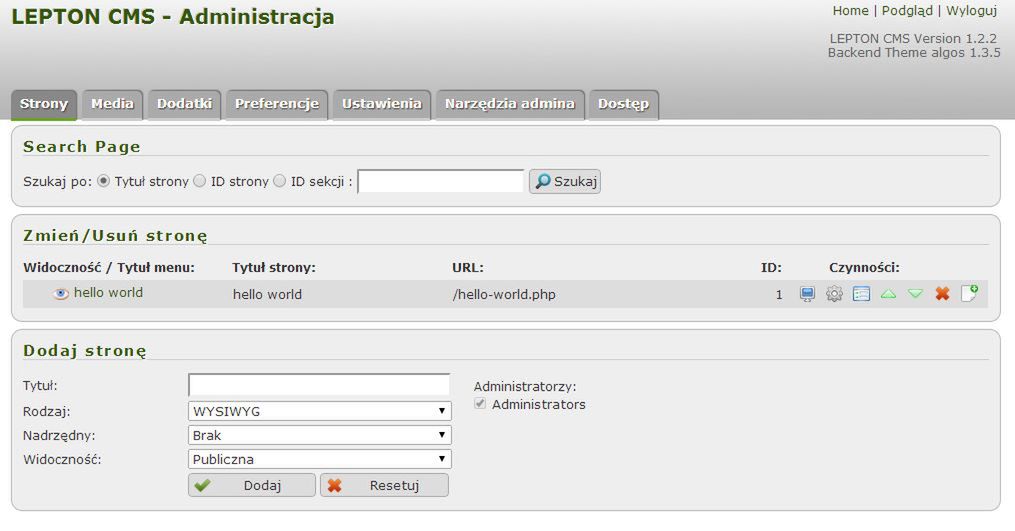Delete the hello world page
The image size is (1015, 531).
tap(942, 294)
